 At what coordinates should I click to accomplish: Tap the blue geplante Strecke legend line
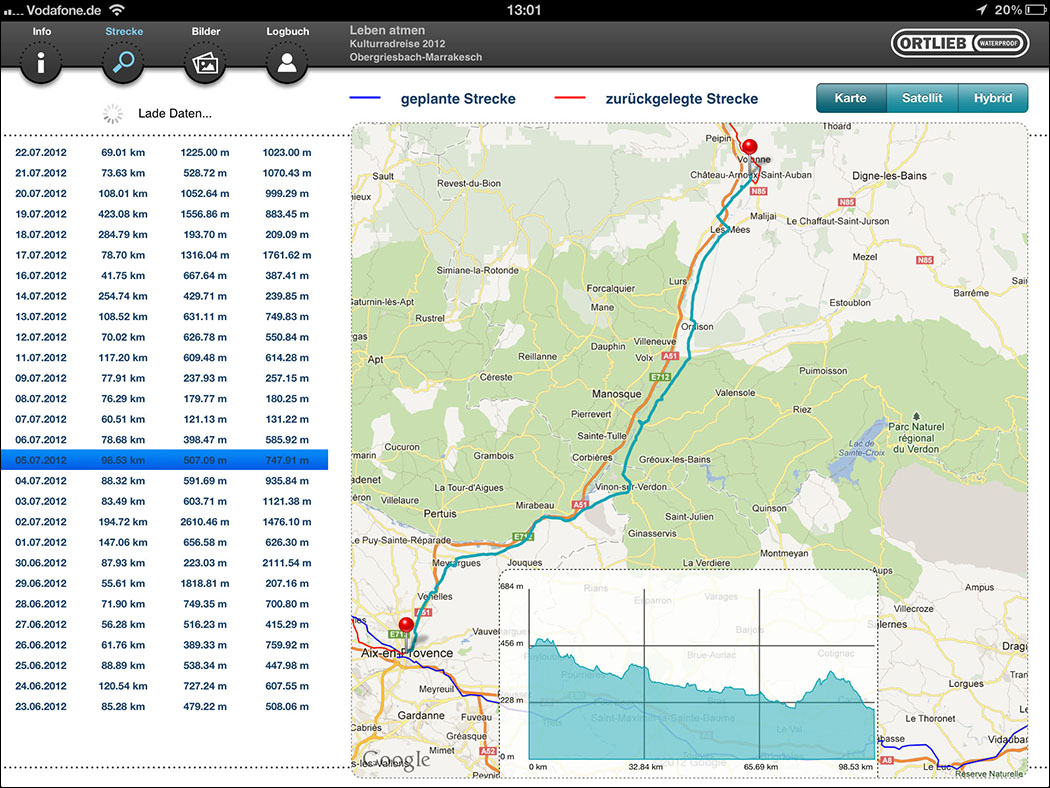pos(365,98)
